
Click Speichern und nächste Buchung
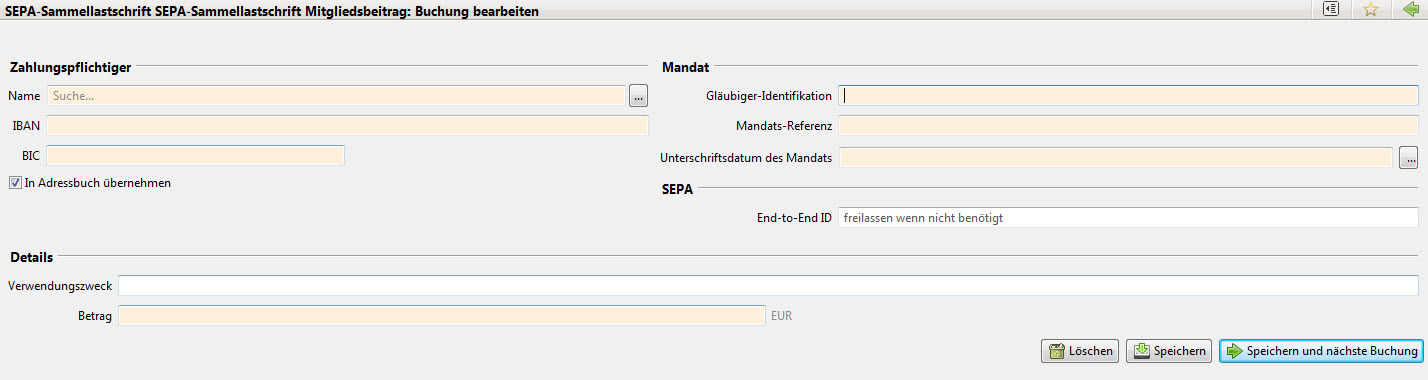click(x=1320, y=351)
